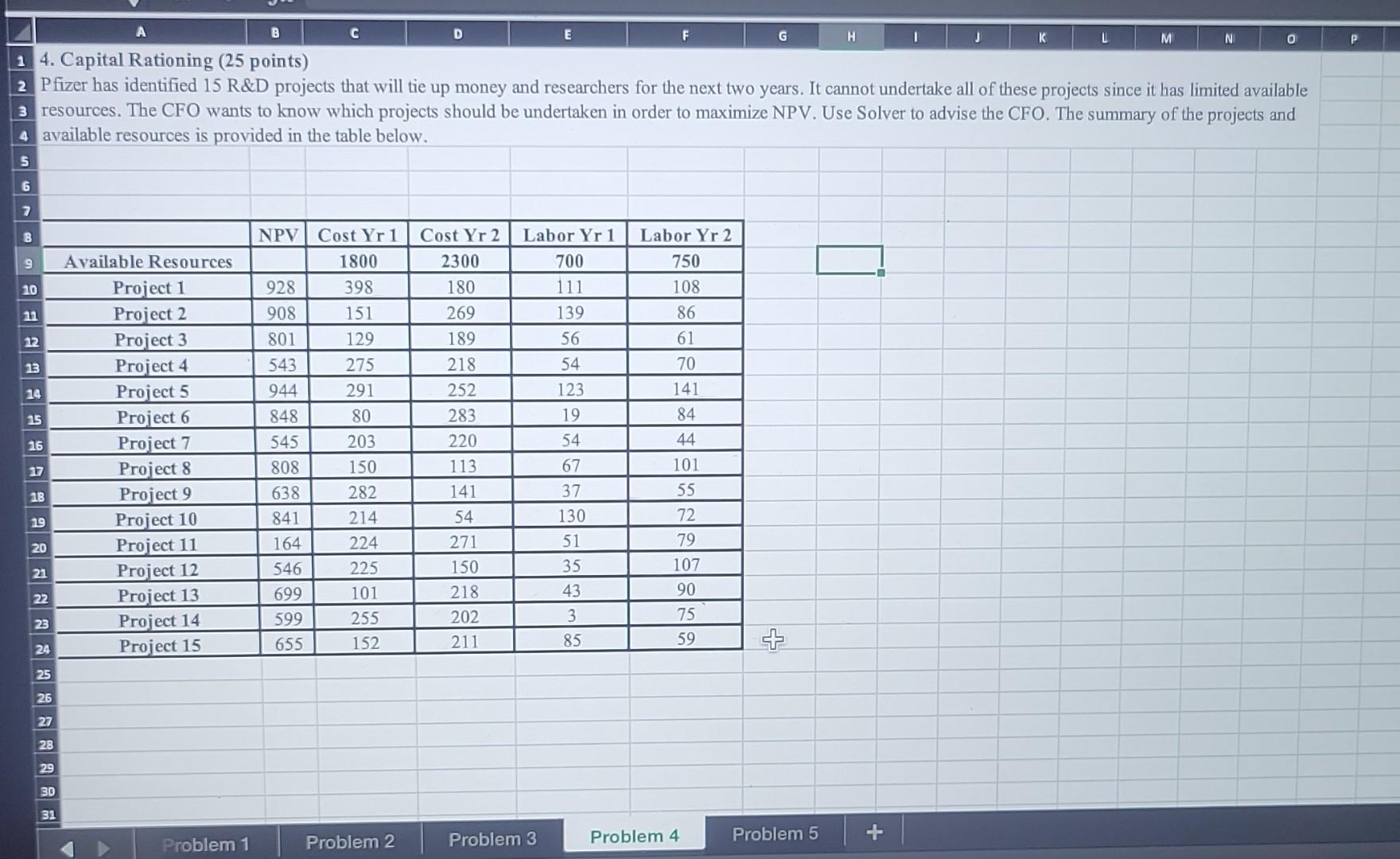The image size is (1400, 859).
Task: Click the 'Project 15' label cell
Action: point(160,645)
